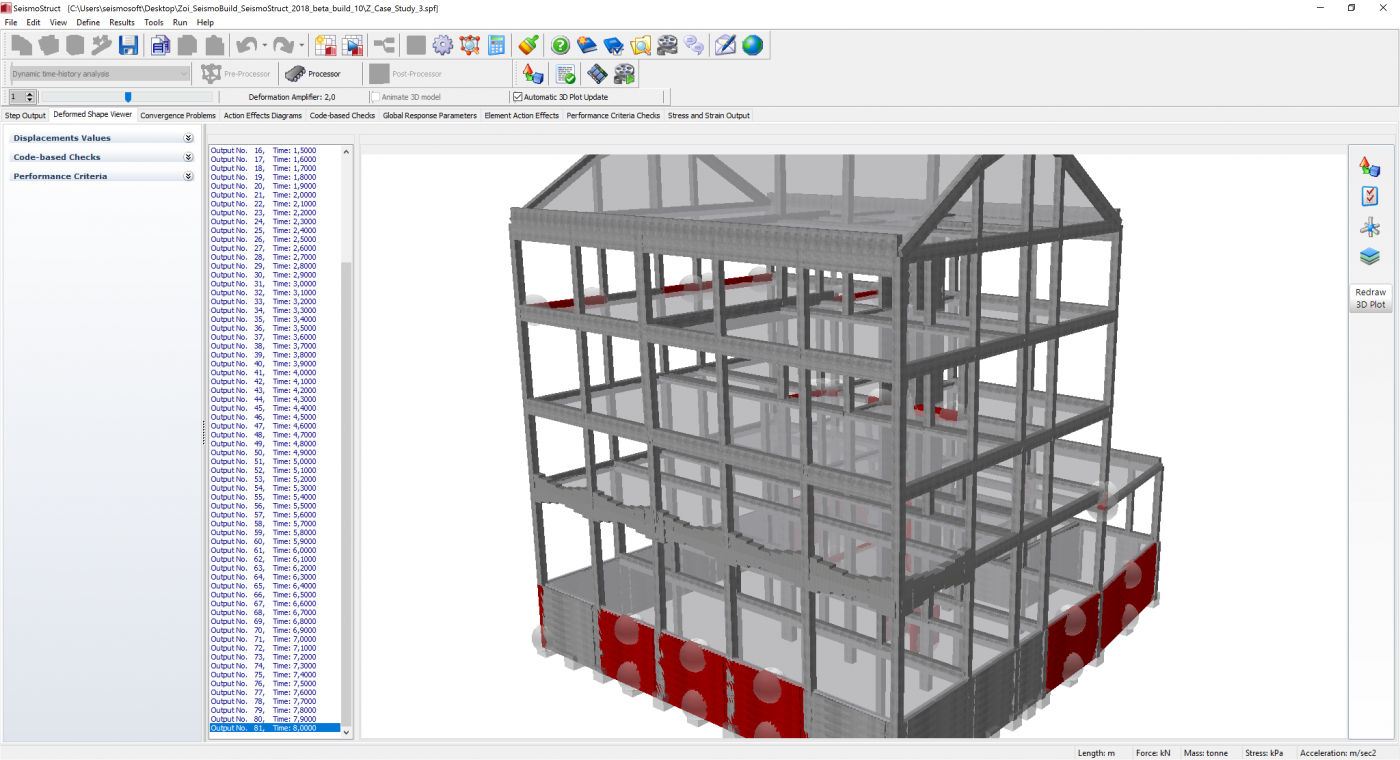The height and width of the screenshot is (760, 1400).
Task: Click the Post-Processor button
Action: coord(405,74)
